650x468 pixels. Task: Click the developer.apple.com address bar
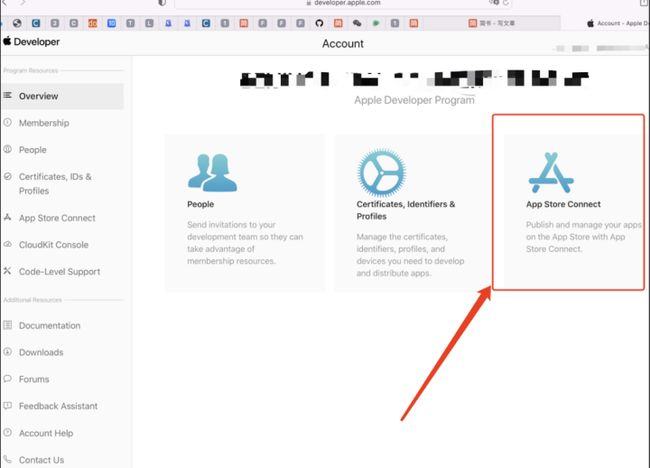click(x=343, y=3)
